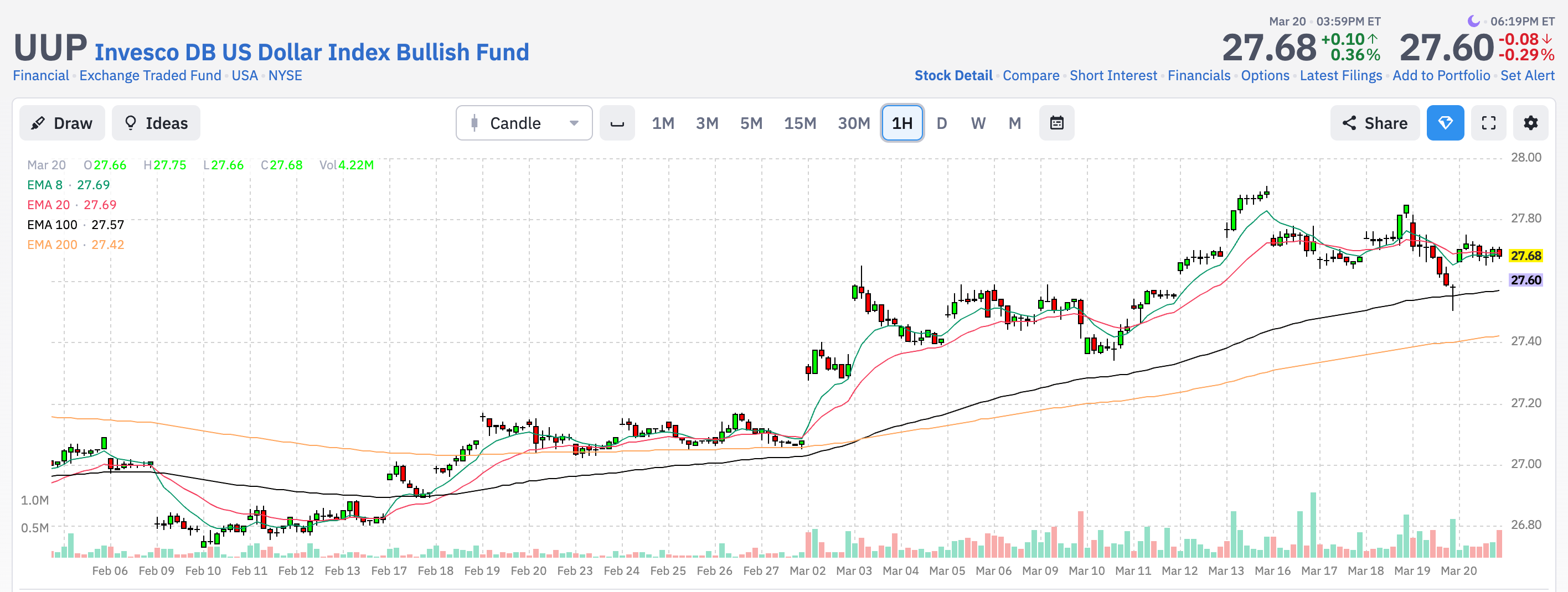Select the EMA 200 indicator label

point(75,245)
